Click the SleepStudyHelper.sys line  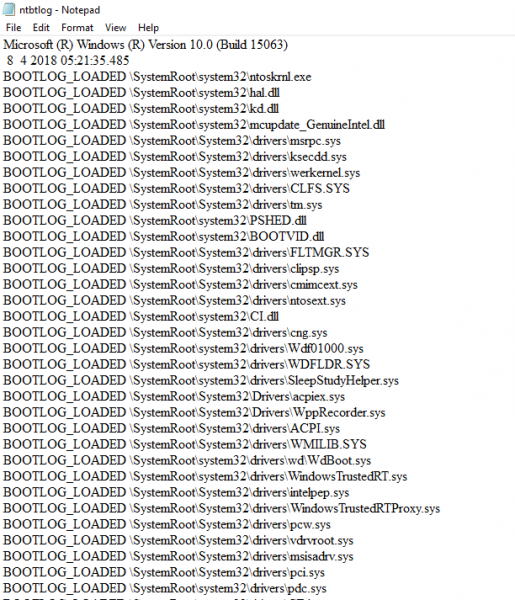(201, 381)
